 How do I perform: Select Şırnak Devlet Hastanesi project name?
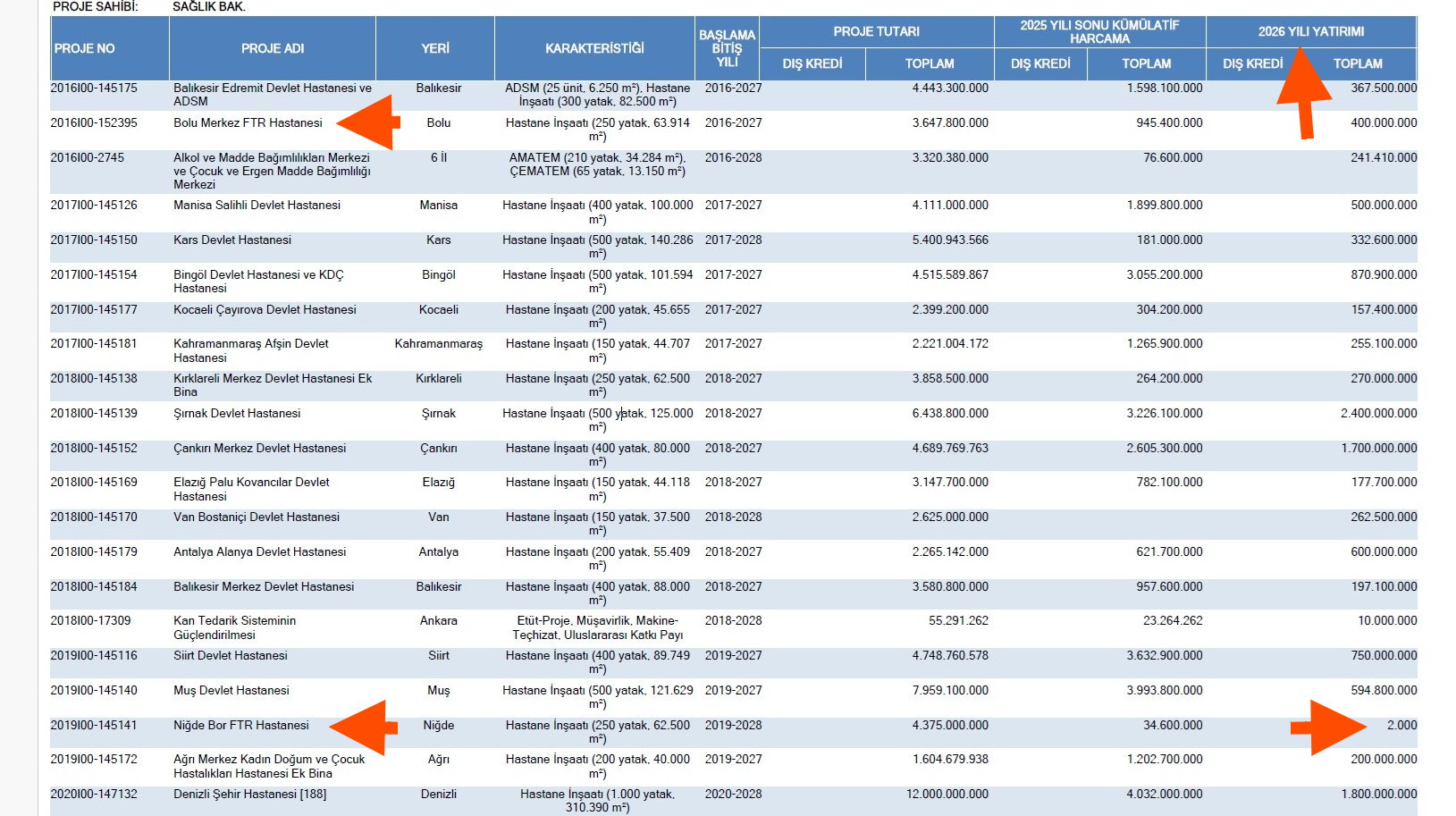(237, 414)
